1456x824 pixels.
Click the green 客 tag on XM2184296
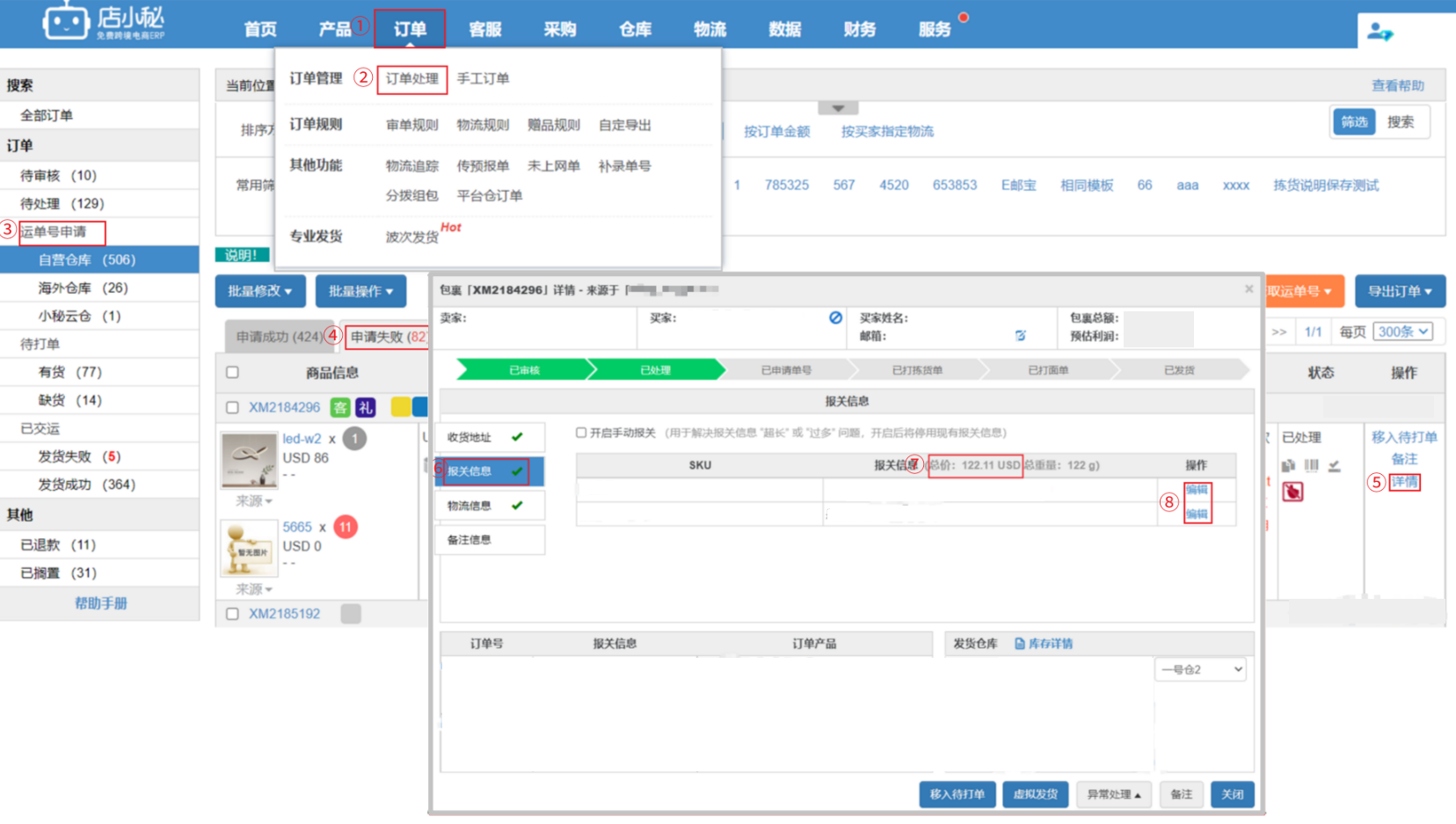click(339, 407)
